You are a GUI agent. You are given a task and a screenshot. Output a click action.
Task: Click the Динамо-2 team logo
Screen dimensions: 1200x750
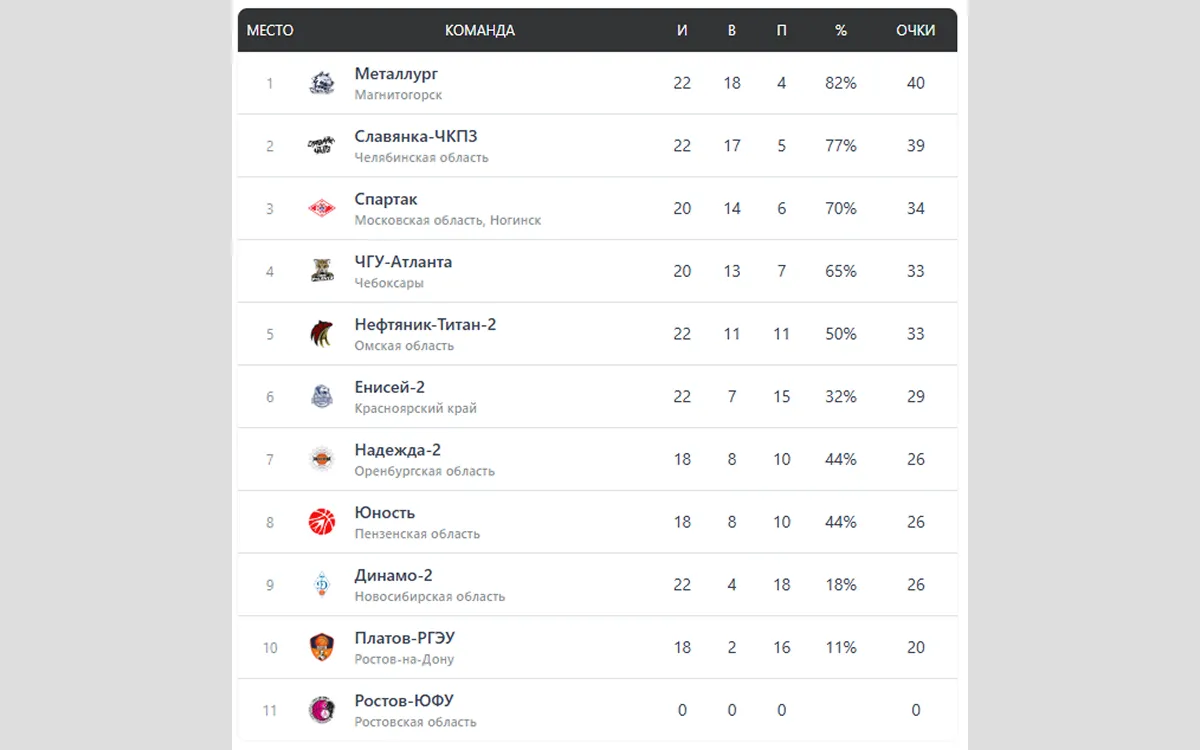(x=321, y=585)
